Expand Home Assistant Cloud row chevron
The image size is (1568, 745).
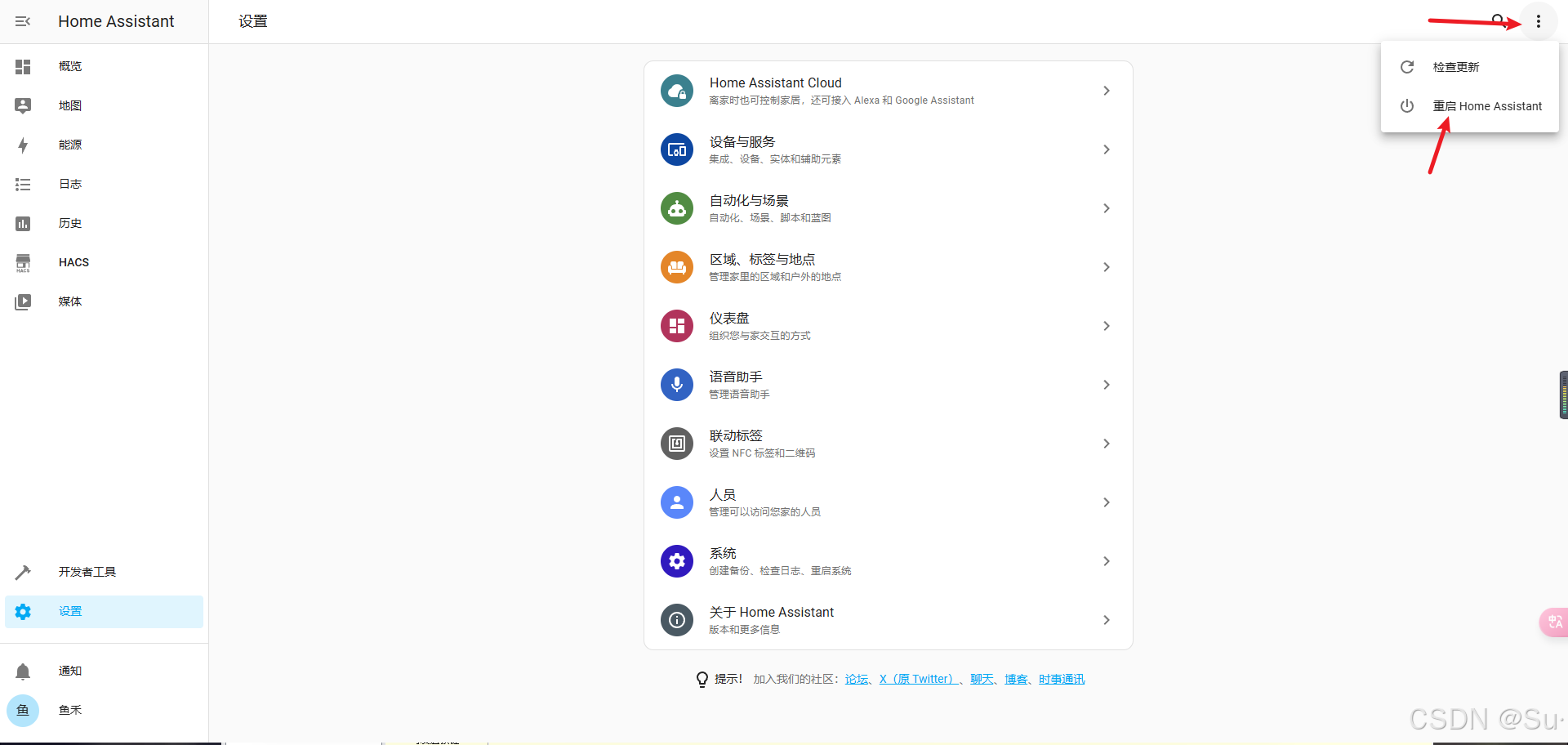tap(1107, 91)
